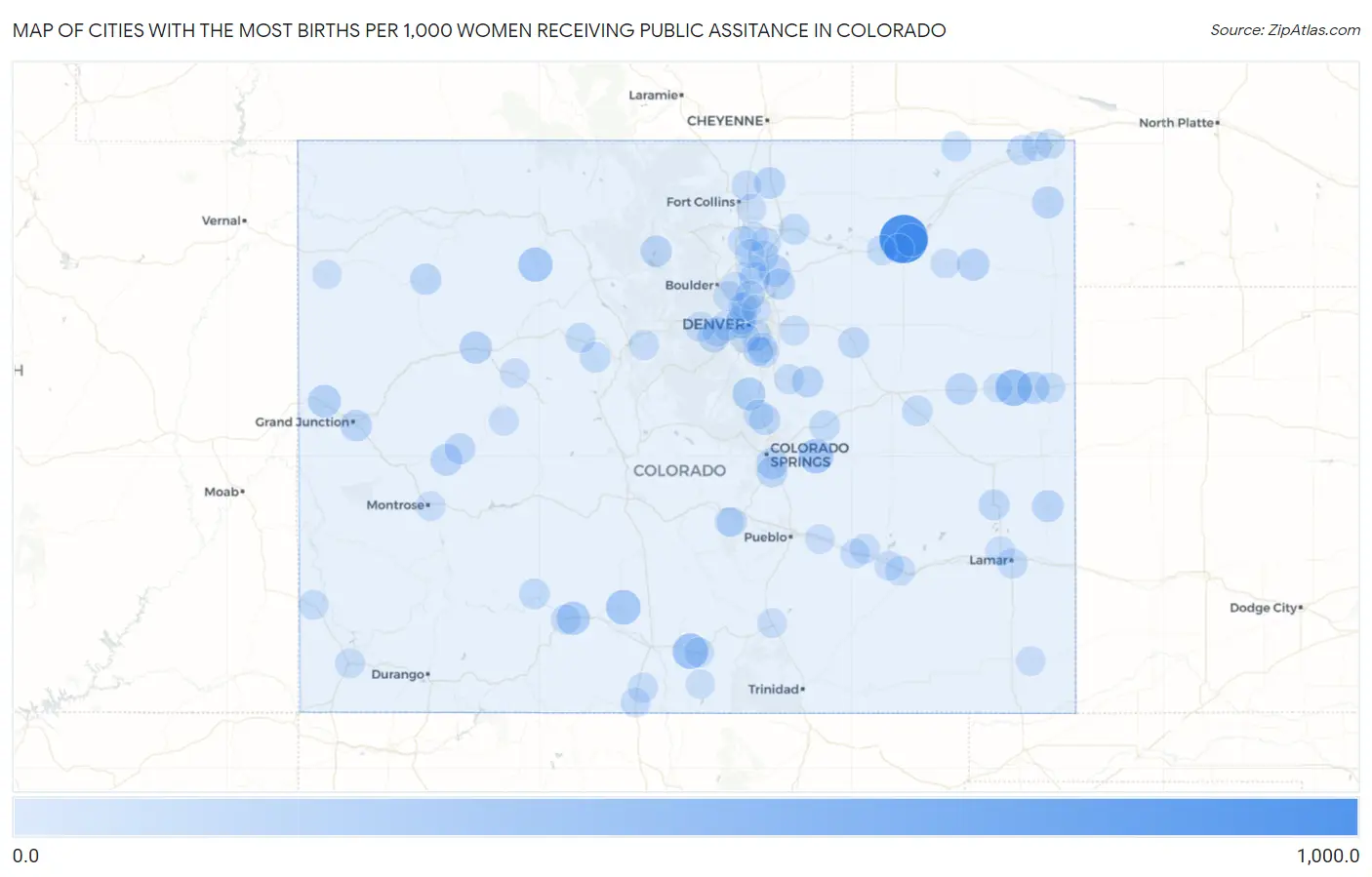Screen dimensions: 1372x877
Task: Click the largest dark blue bubble in northeast Colorado
Action: pyautogui.click(x=904, y=239)
